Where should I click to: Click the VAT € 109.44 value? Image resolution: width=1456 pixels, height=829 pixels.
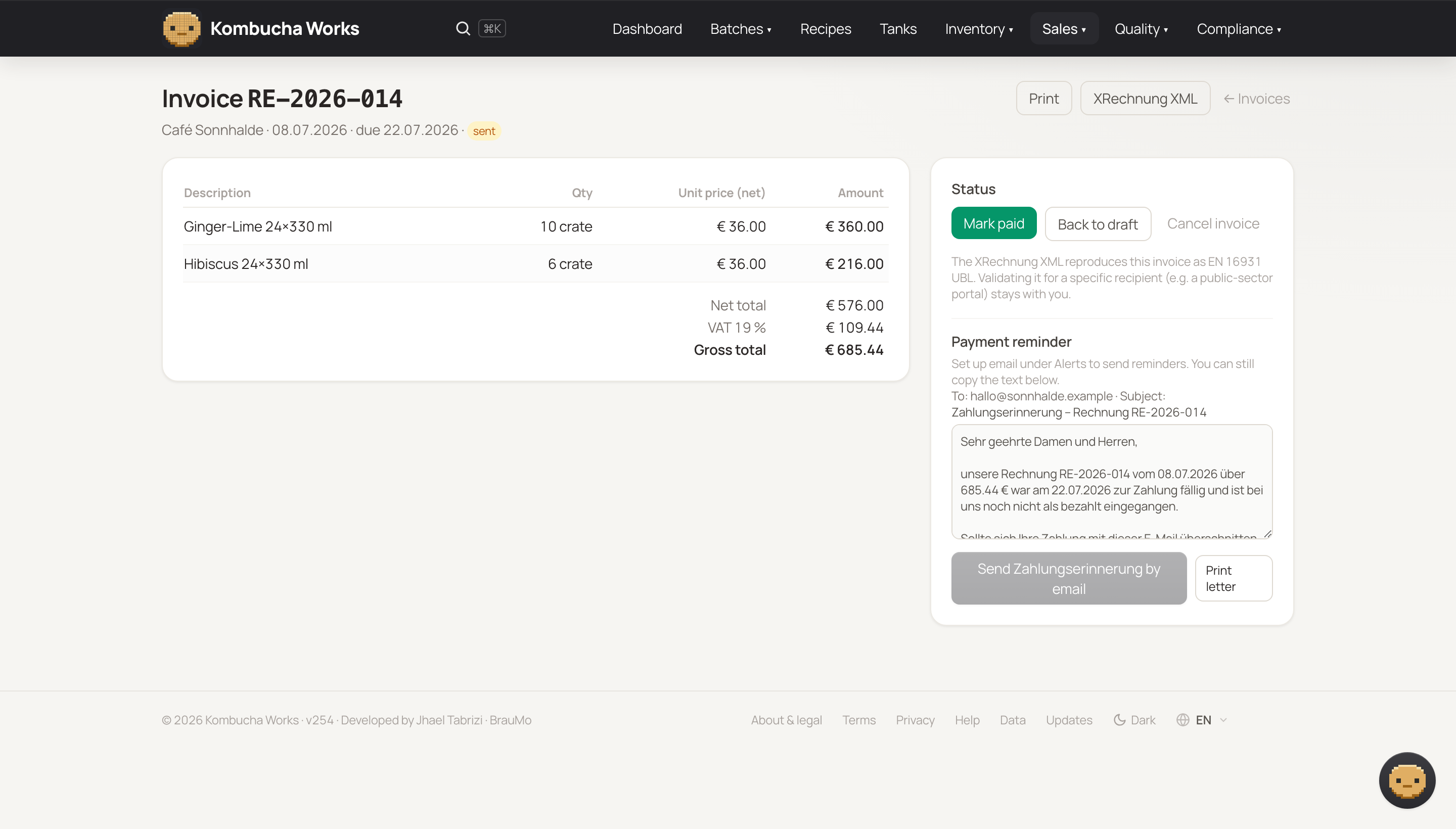click(854, 328)
